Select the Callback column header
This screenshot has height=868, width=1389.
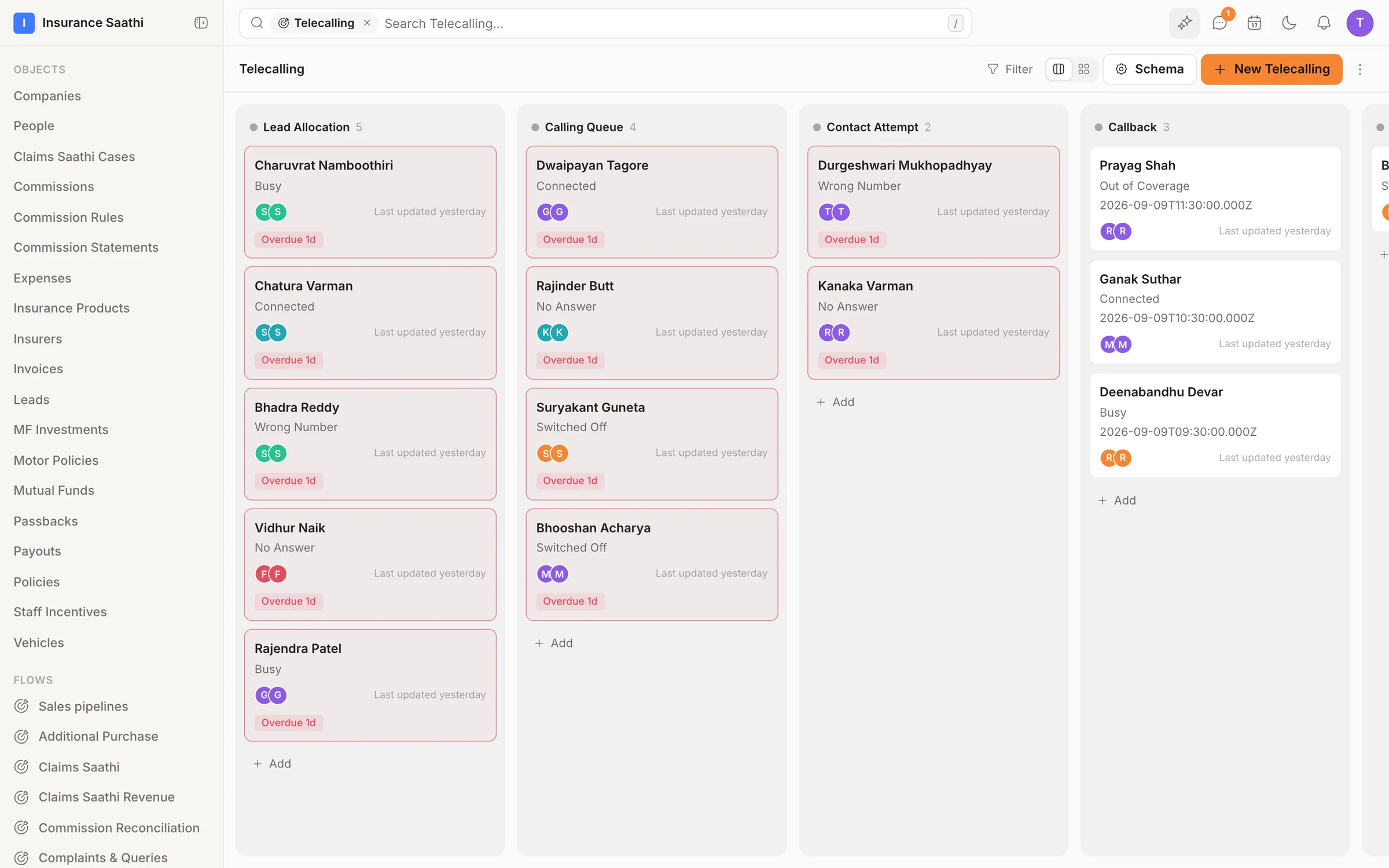click(x=1132, y=127)
